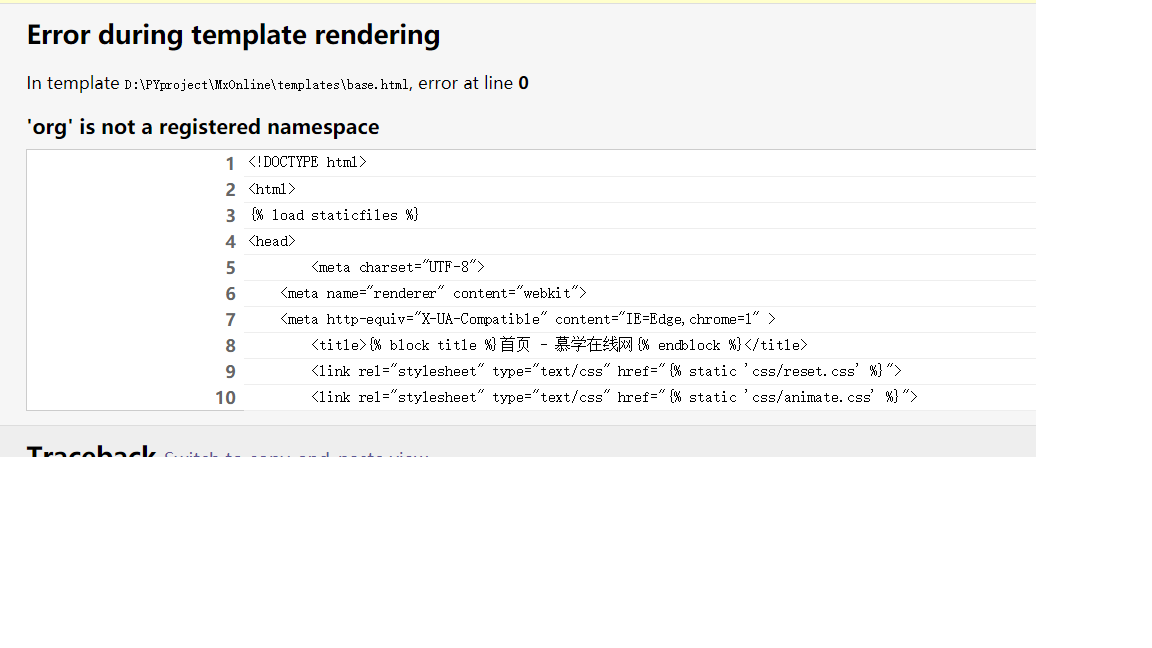The height and width of the screenshot is (648, 1152).
Task: Select line number 10 in the gutter
Action: click(225, 397)
